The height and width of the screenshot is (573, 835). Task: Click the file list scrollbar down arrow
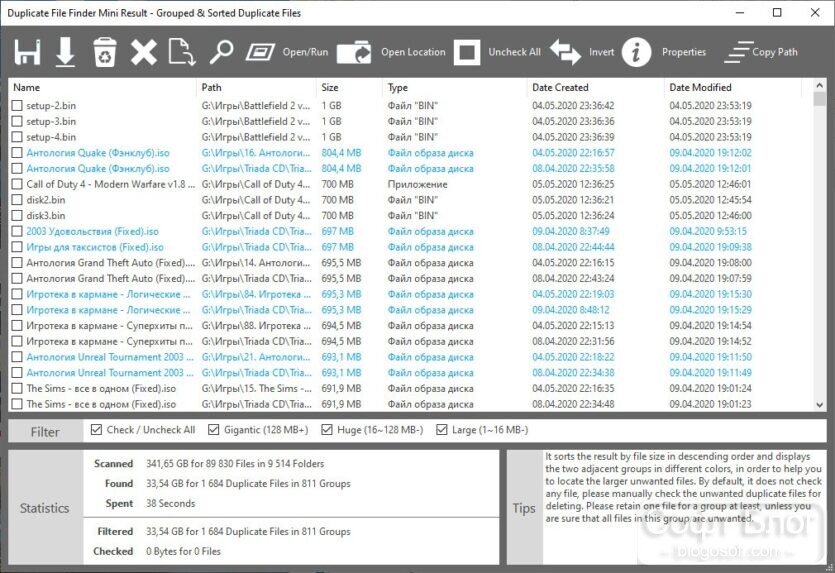point(820,405)
